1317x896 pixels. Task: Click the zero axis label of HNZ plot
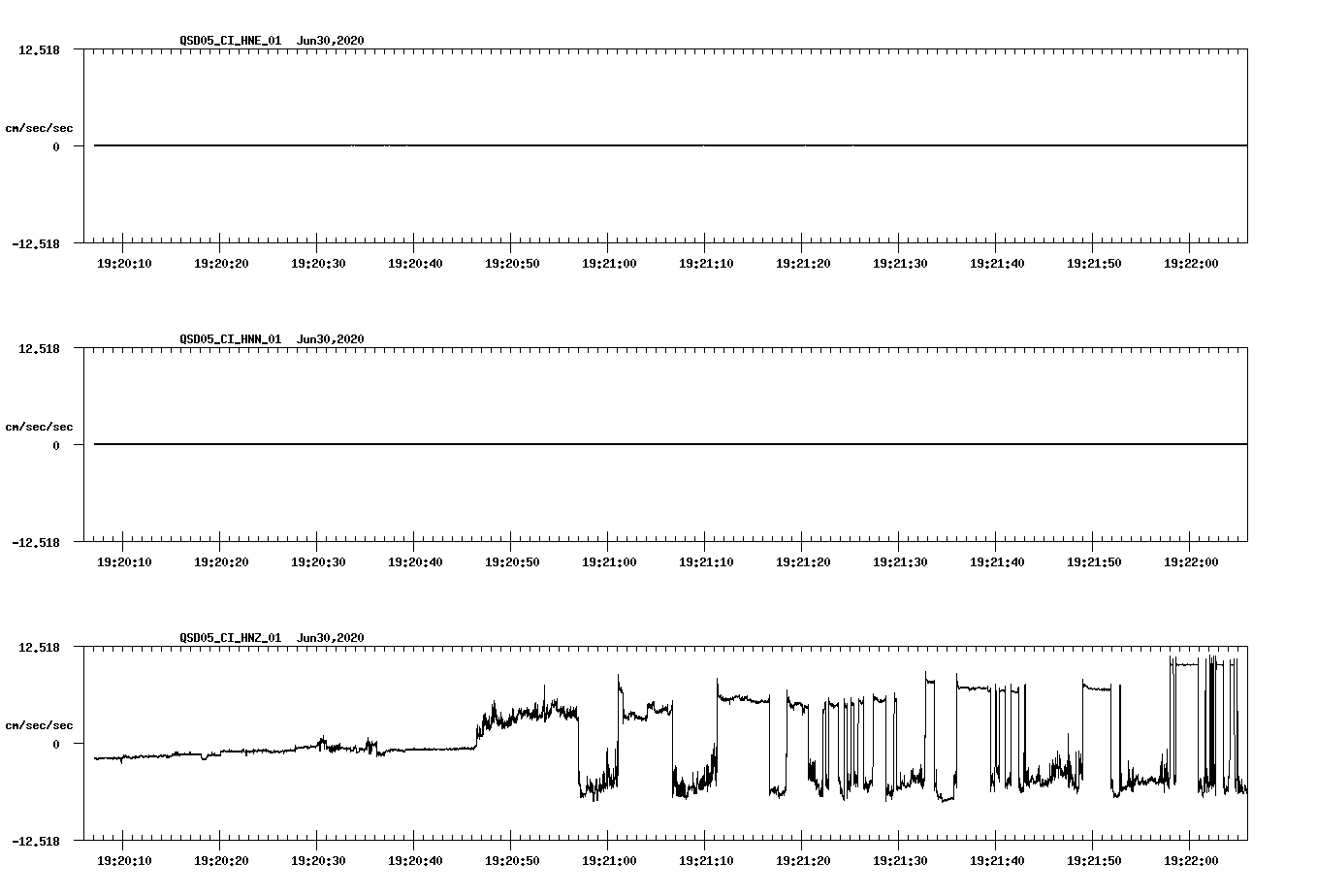click(x=56, y=745)
